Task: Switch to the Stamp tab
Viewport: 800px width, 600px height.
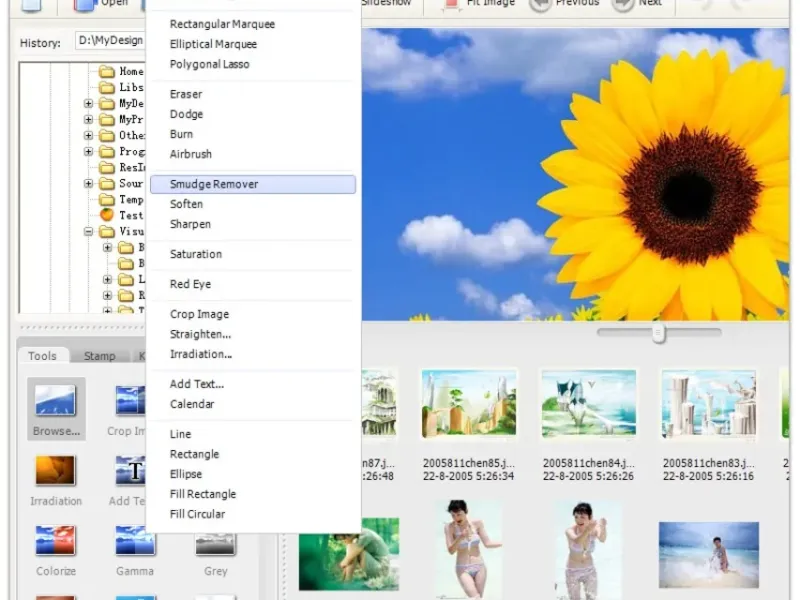Action: 99,356
